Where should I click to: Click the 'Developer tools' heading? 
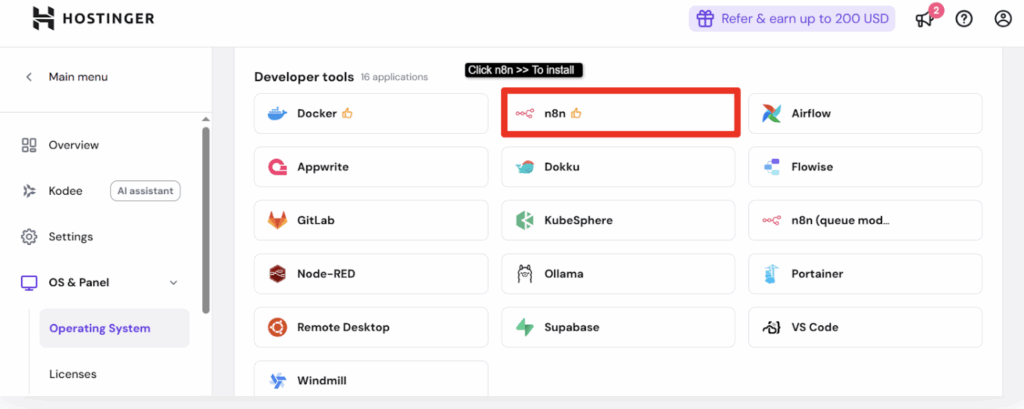[x=304, y=77]
